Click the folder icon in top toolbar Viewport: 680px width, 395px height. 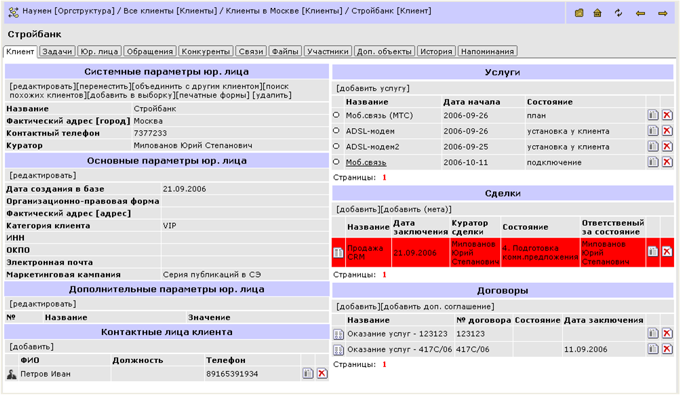pos(579,13)
